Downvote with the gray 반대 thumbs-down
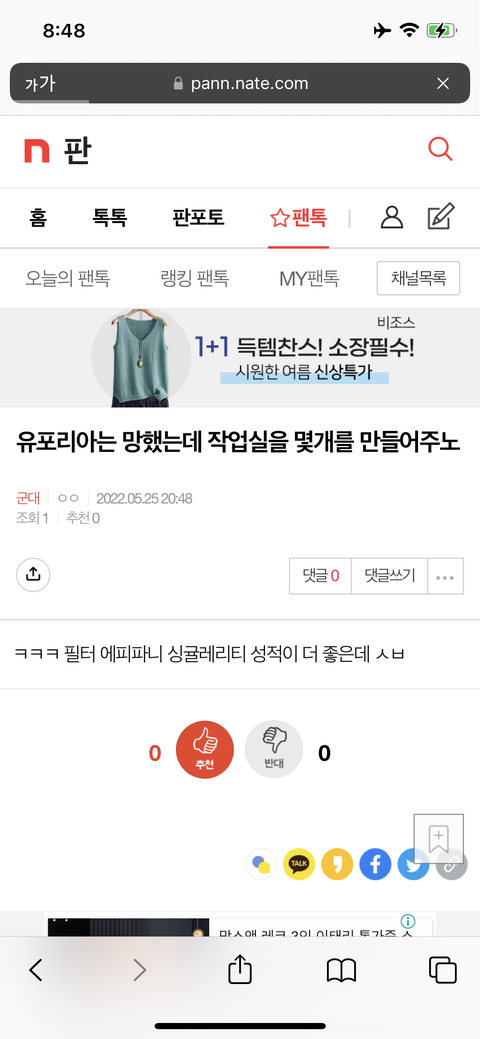The width and height of the screenshot is (480, 1039). click(x=274, y=749)
